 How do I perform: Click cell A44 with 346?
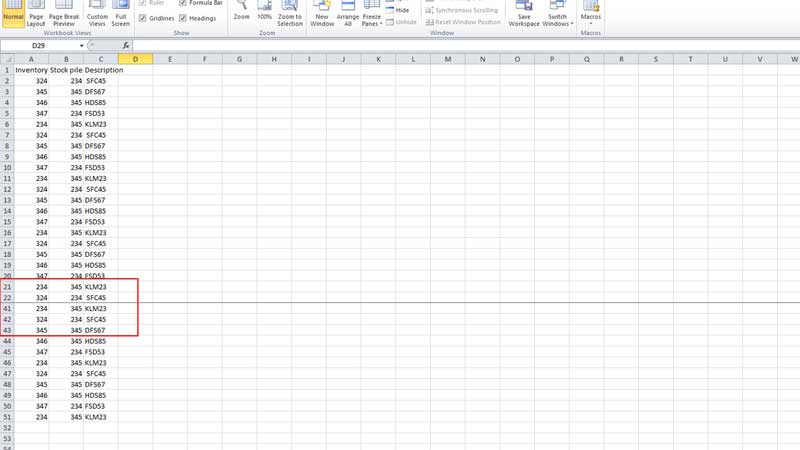[x=31, y=341]
